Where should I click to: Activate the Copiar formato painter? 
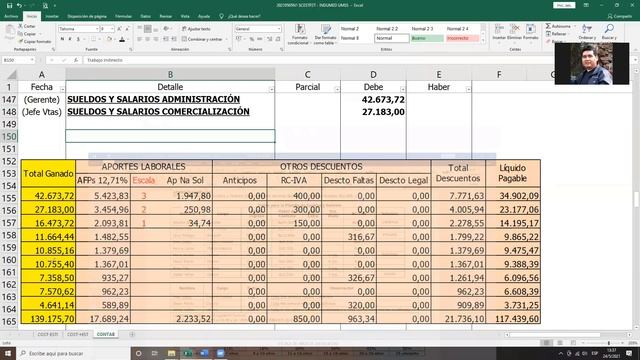pos(35,42)
